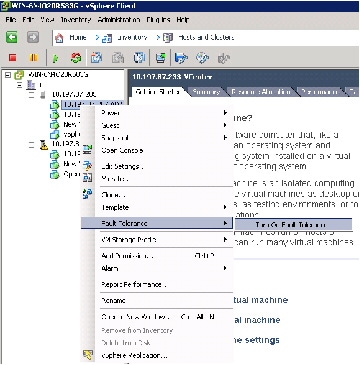Switch to the Getting Started tab

(158, 91)
